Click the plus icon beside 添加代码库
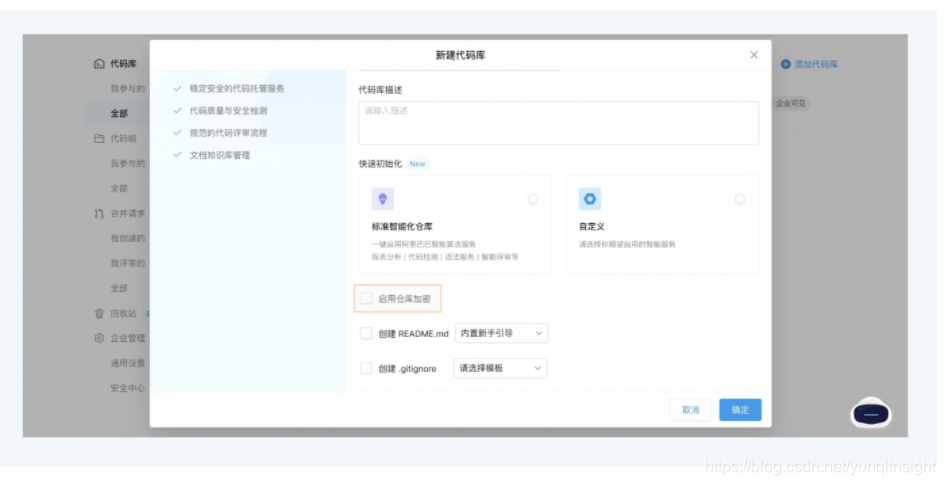946x485 pixels. click(x=786, y=64)
